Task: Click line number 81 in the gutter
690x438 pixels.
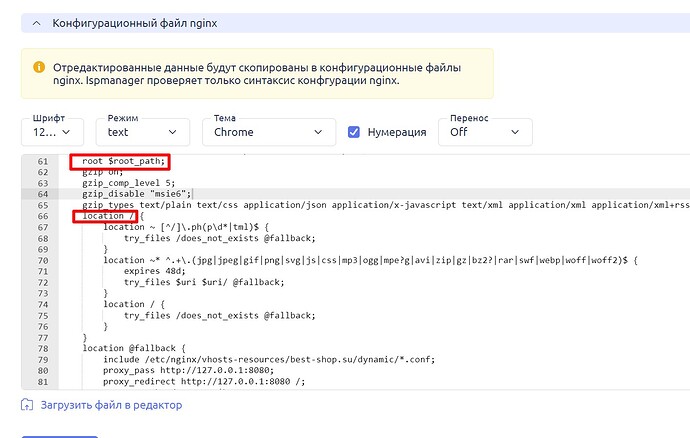Action: [43, 382]
